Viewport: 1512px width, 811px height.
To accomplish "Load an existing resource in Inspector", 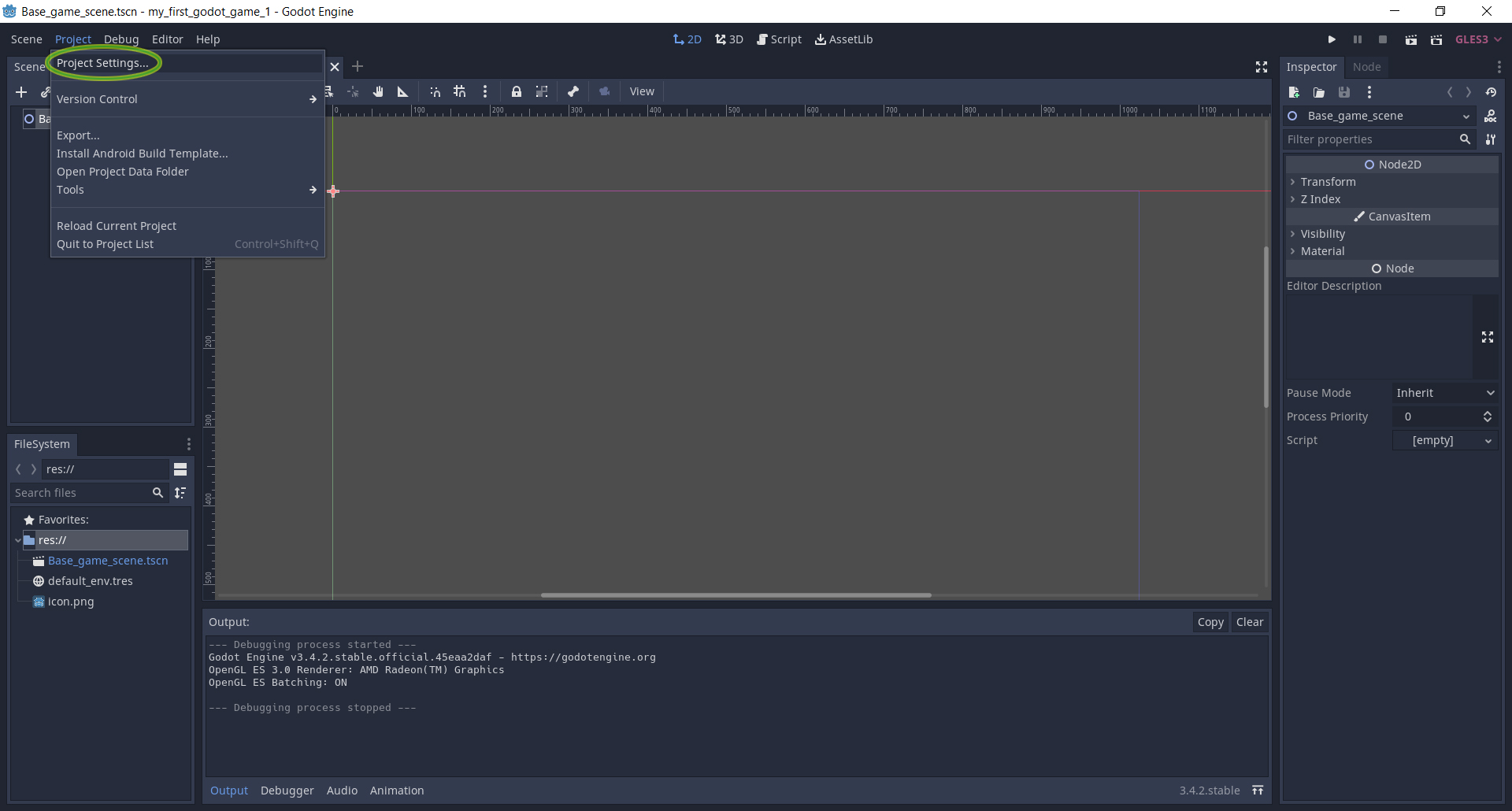I will pyautogui.click(x=1319, y=92).
